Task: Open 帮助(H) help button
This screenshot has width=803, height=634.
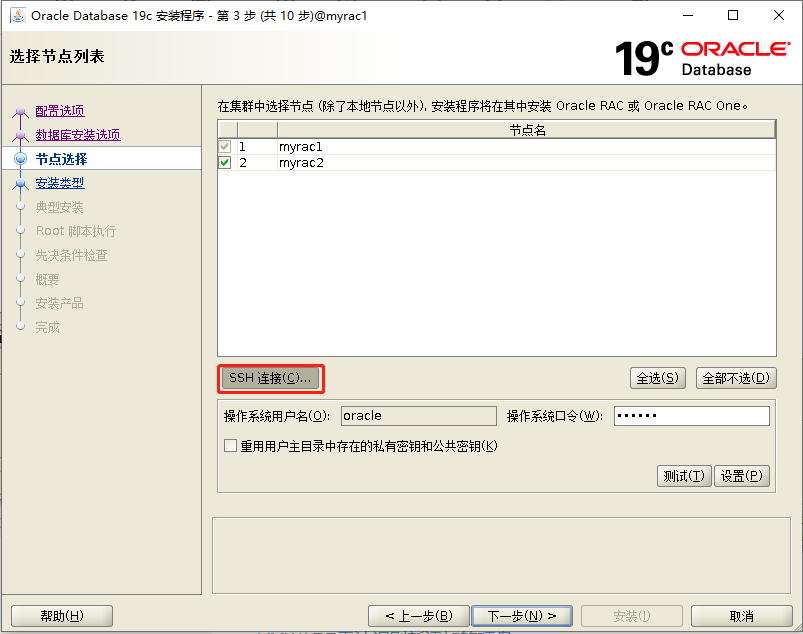Action: pyautogui.click(x=62, y=616)
